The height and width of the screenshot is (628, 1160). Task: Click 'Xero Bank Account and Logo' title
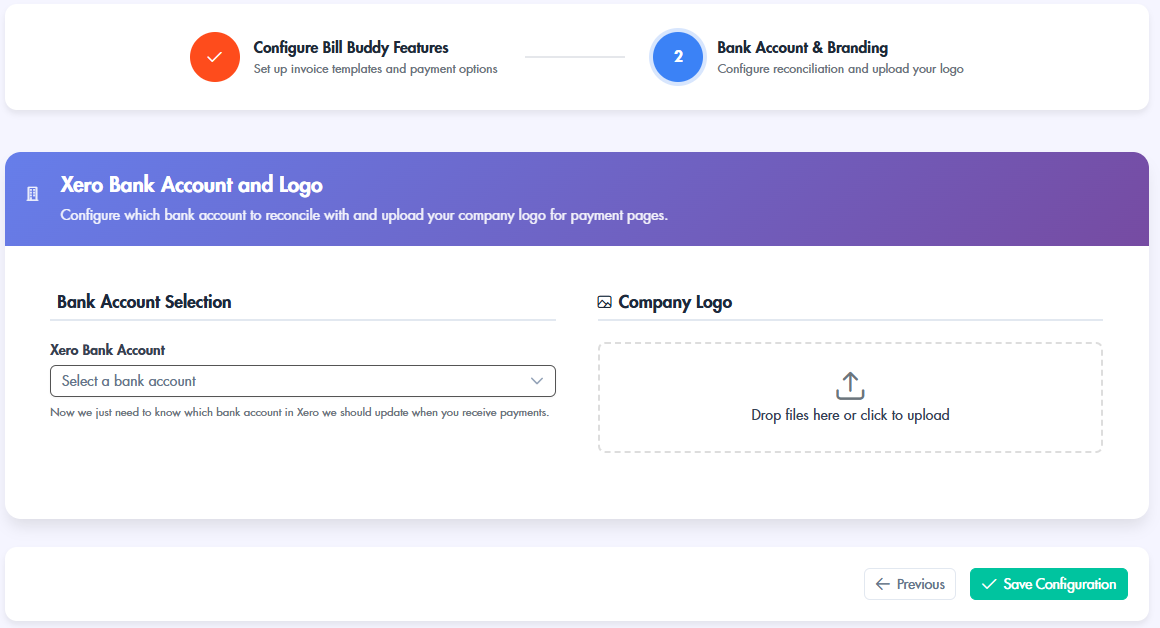point(192,184)
